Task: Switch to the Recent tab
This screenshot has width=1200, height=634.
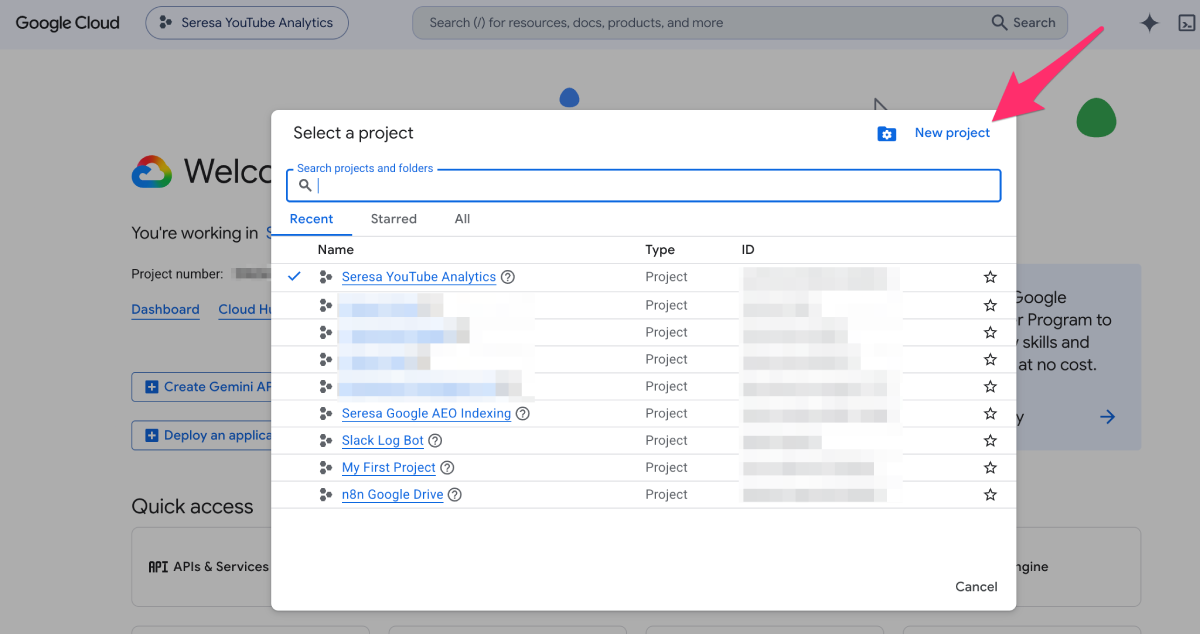Action: pyautogui.click(x=311, y=219)
